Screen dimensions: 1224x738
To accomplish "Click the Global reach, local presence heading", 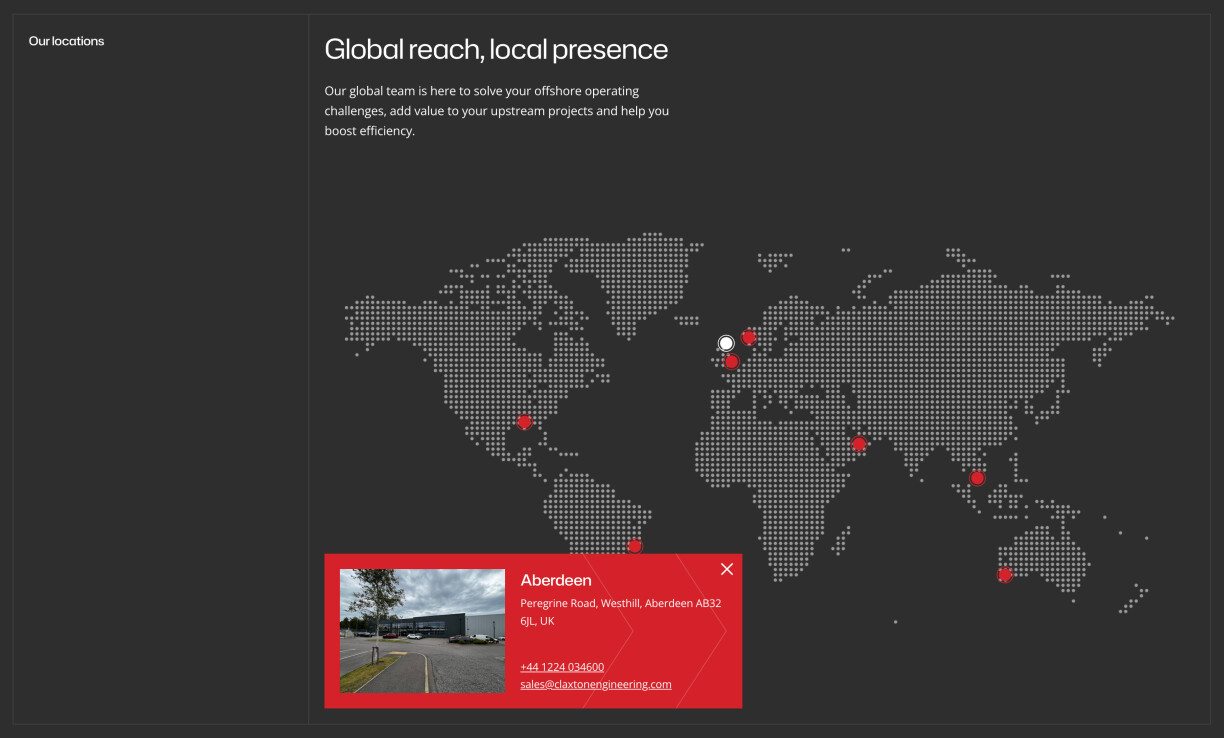I will (x=496, y=49).
